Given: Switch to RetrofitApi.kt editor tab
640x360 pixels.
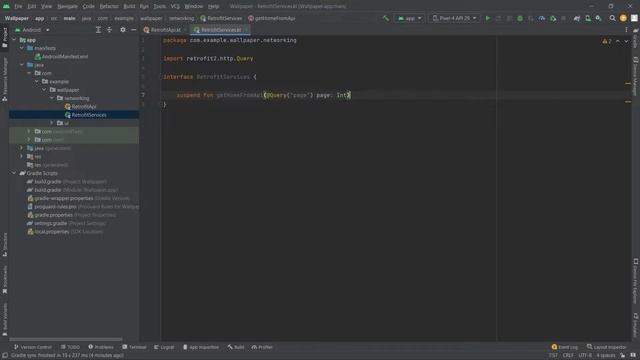Looking at the screenshot, I should click(x=165, y=30).
